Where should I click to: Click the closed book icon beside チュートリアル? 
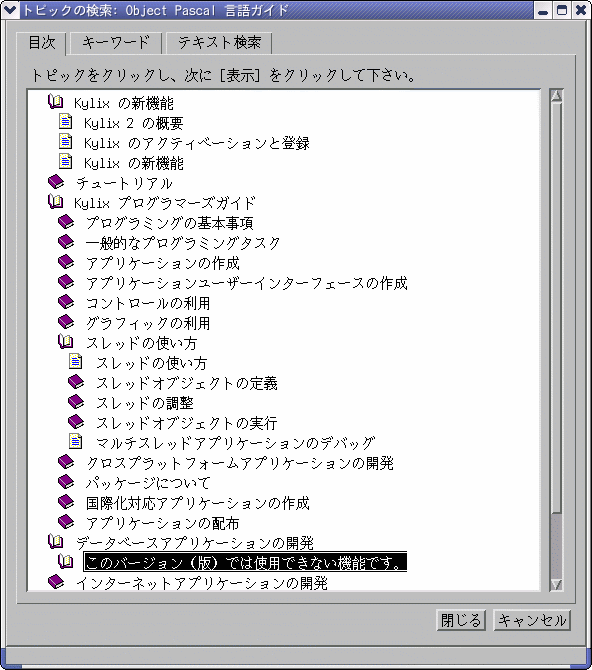click(56, 182)
